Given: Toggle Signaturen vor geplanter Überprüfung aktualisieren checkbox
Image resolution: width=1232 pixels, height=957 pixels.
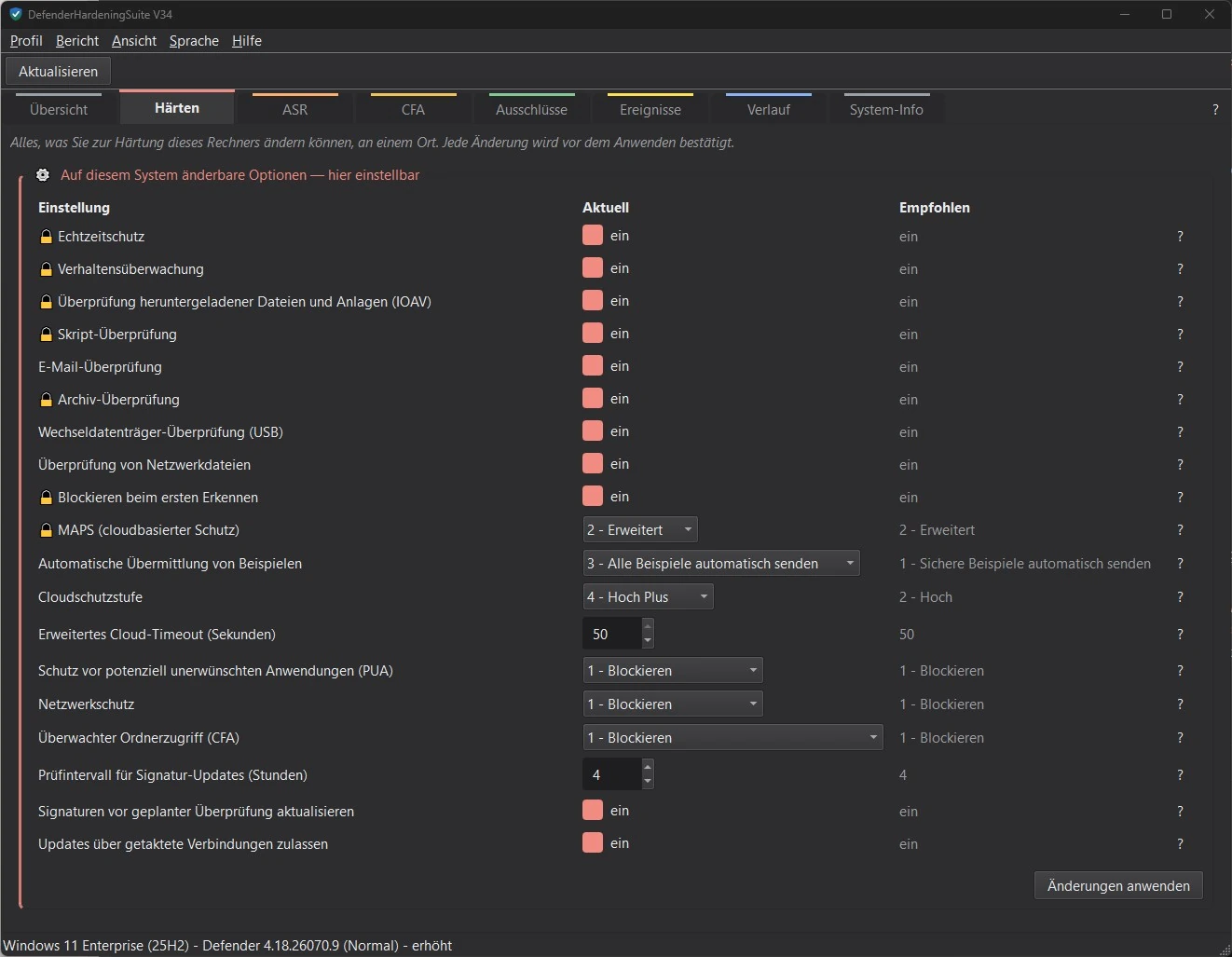Looking at the screenshot, I should click(x=593, y=810).
